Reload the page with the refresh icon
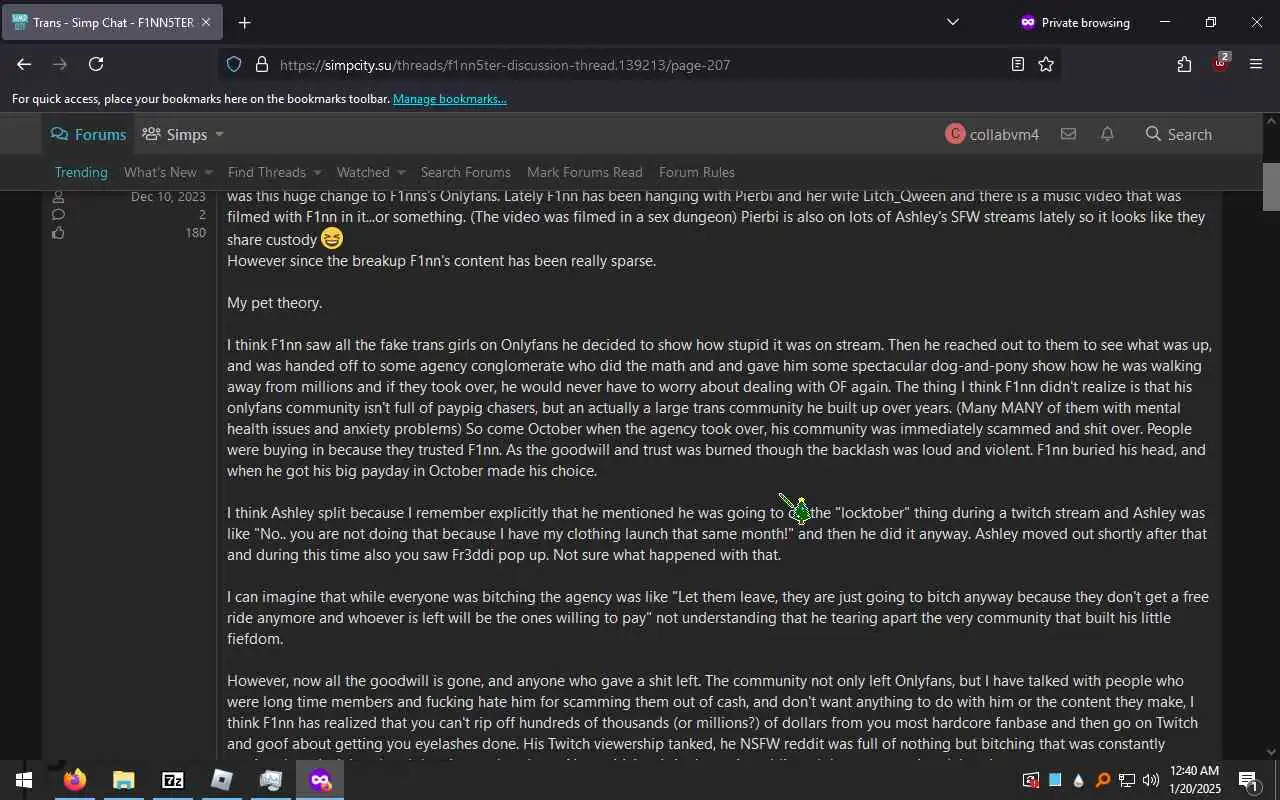1280x800 pixels. [x=96, y=64]
